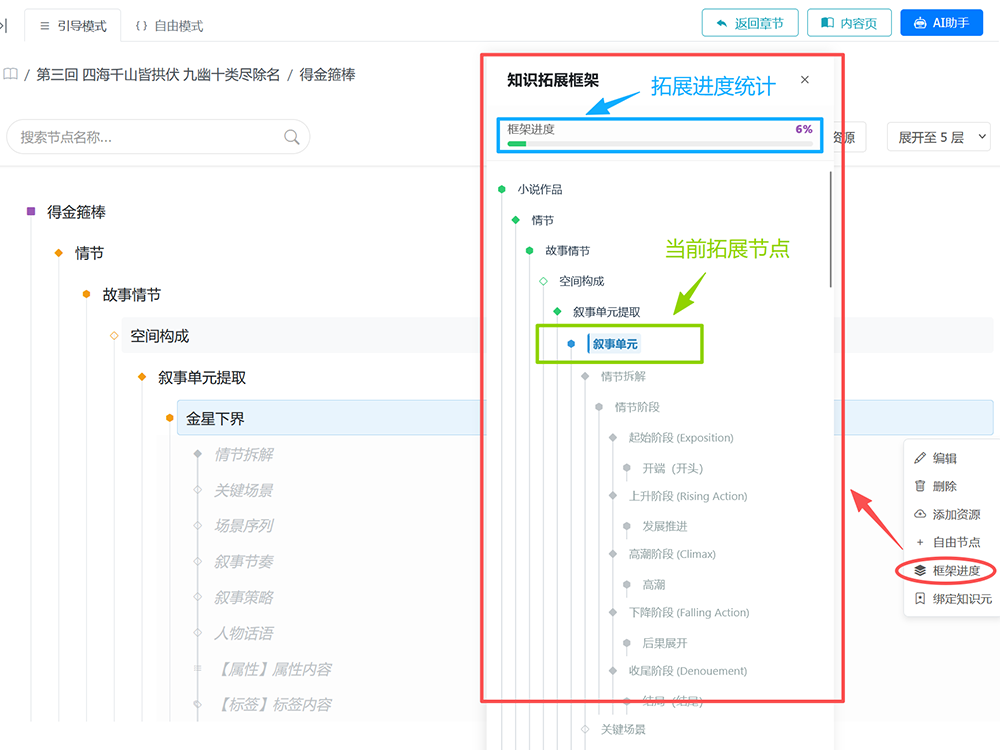1000x750 pixels.
Task: Click the book icon in breadcrumb
Action: pos(10,74)
